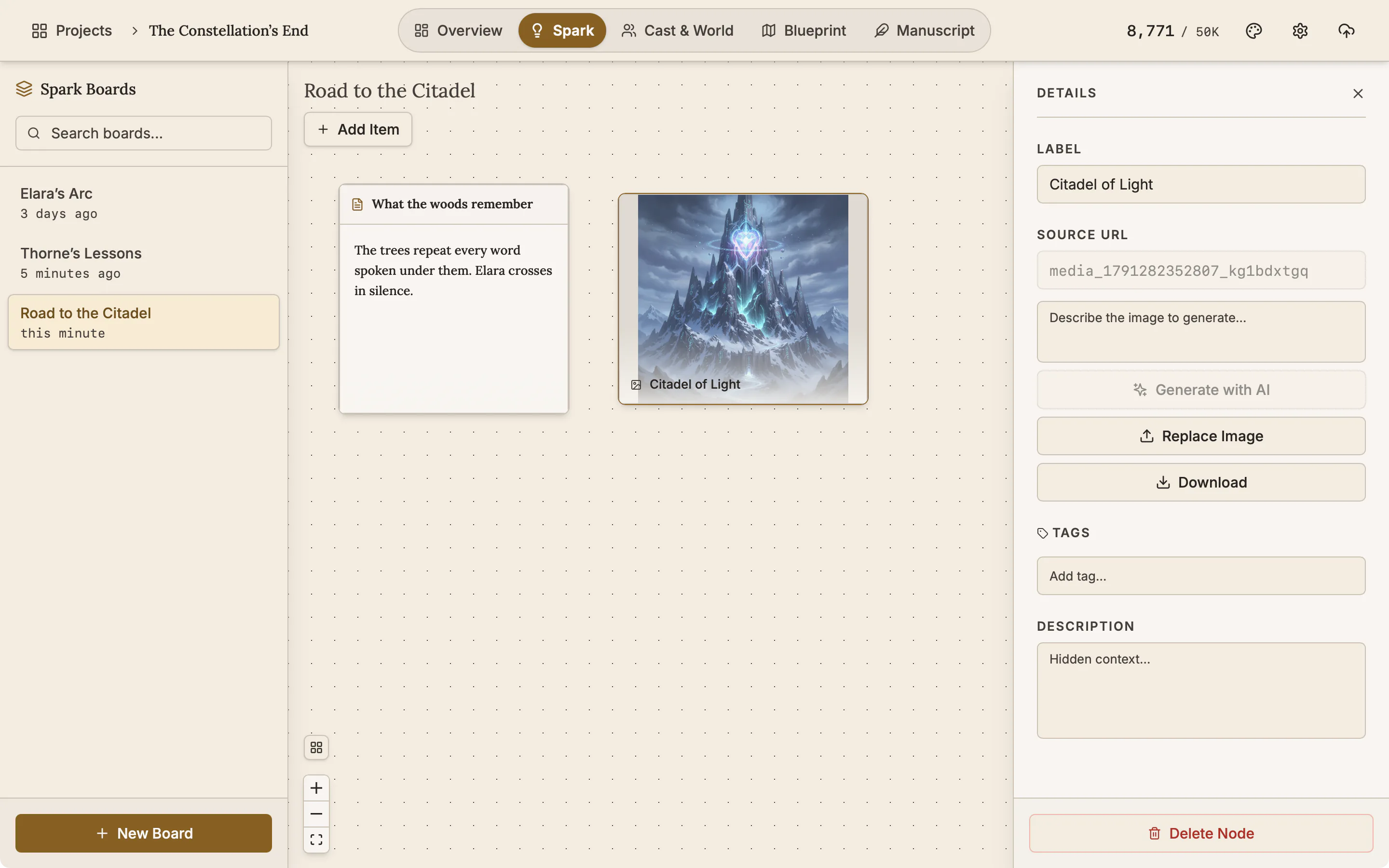1389x868 pixels.
Task: Select the Spark tab
Action: pyautogui.click(x=562, y=30)
